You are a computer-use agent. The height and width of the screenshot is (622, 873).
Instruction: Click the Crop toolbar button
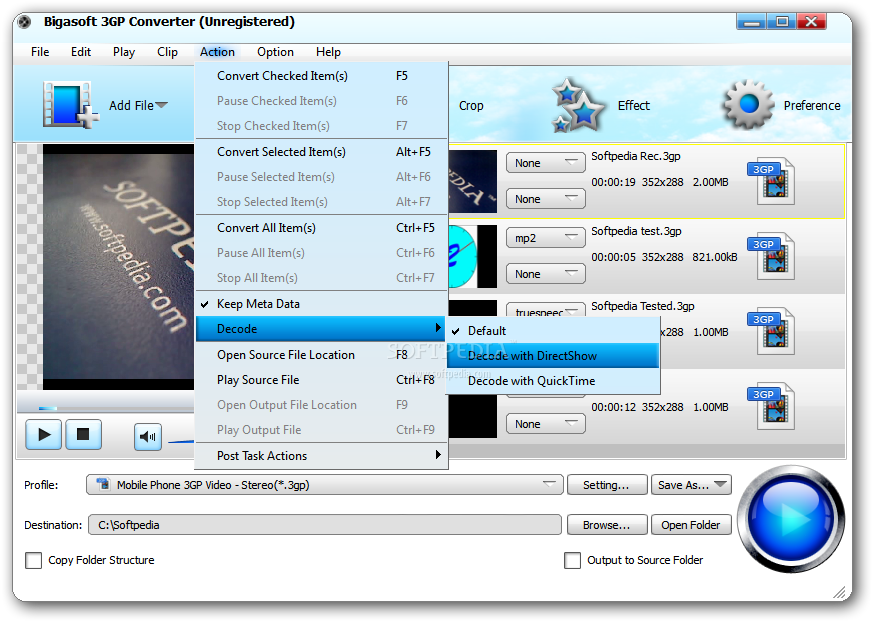point(471,105)
